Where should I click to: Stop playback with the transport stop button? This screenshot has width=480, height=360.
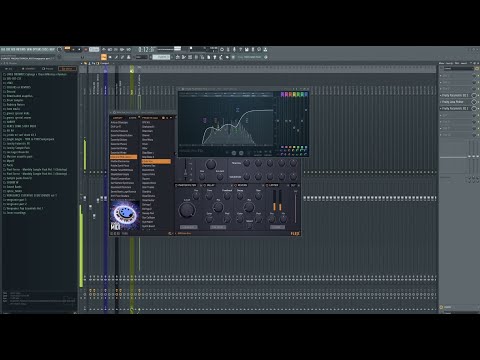[79, 49]
